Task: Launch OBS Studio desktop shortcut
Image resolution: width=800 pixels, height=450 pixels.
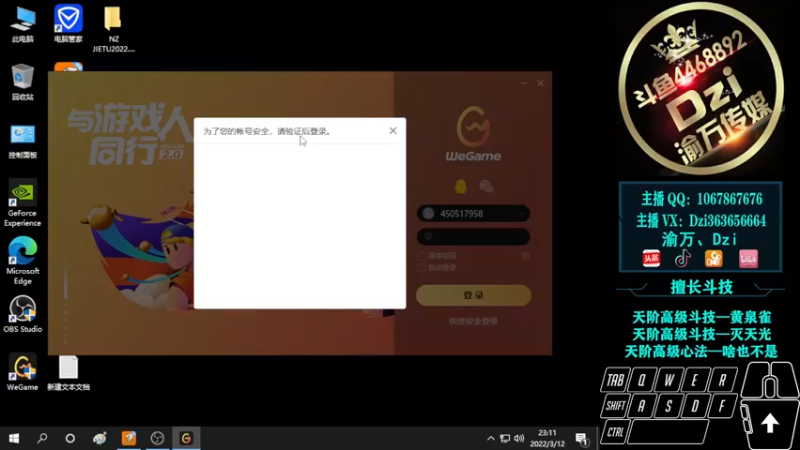Action: pos(22,314)
